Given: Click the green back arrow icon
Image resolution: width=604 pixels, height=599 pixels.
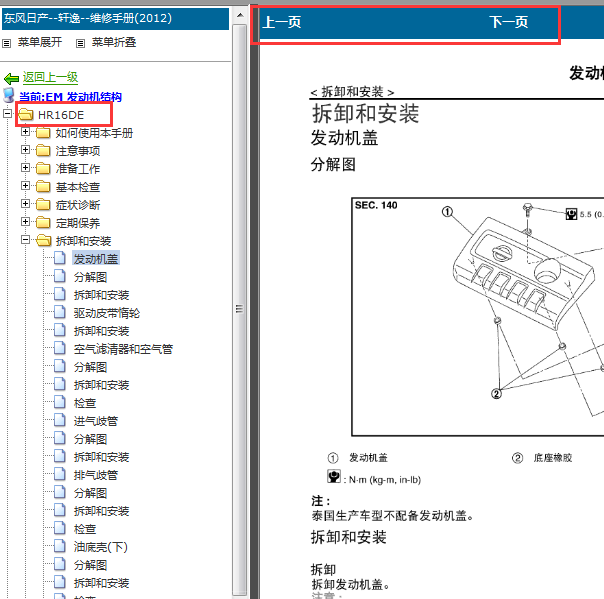Looking at the screenshot, I should [11, 79].
